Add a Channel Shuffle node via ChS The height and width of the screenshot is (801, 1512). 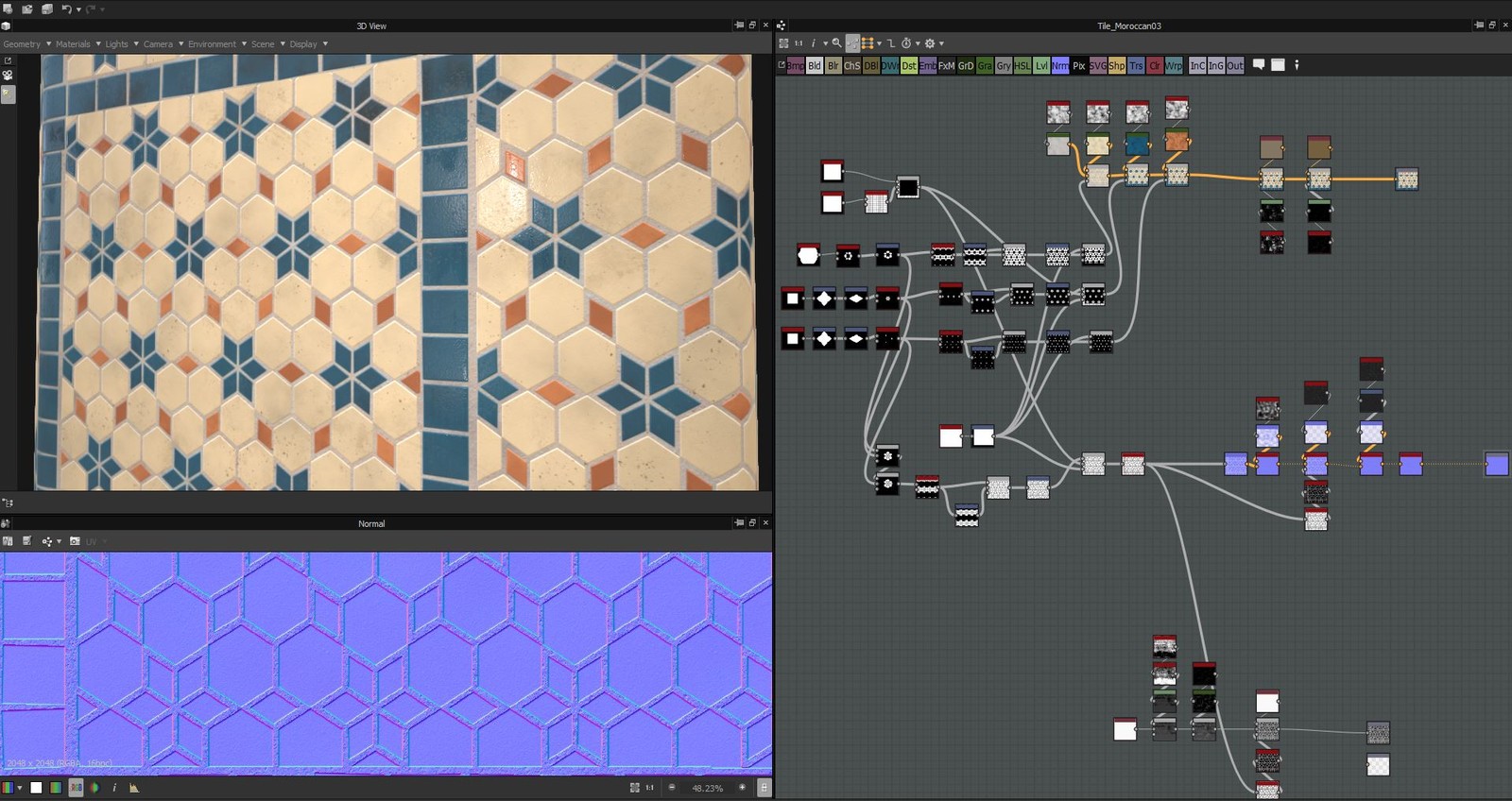pos(852,65)
